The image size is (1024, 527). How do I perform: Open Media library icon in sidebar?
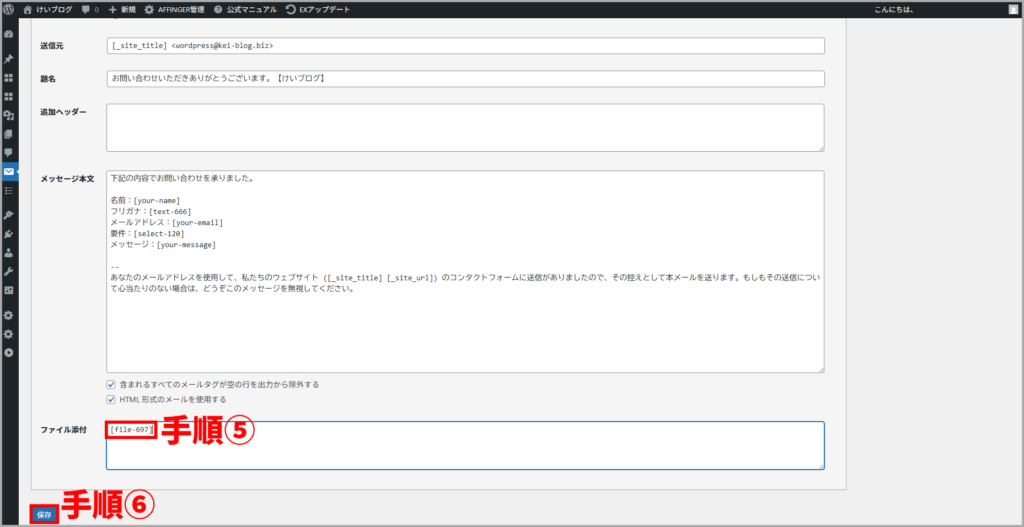(9, 115)
